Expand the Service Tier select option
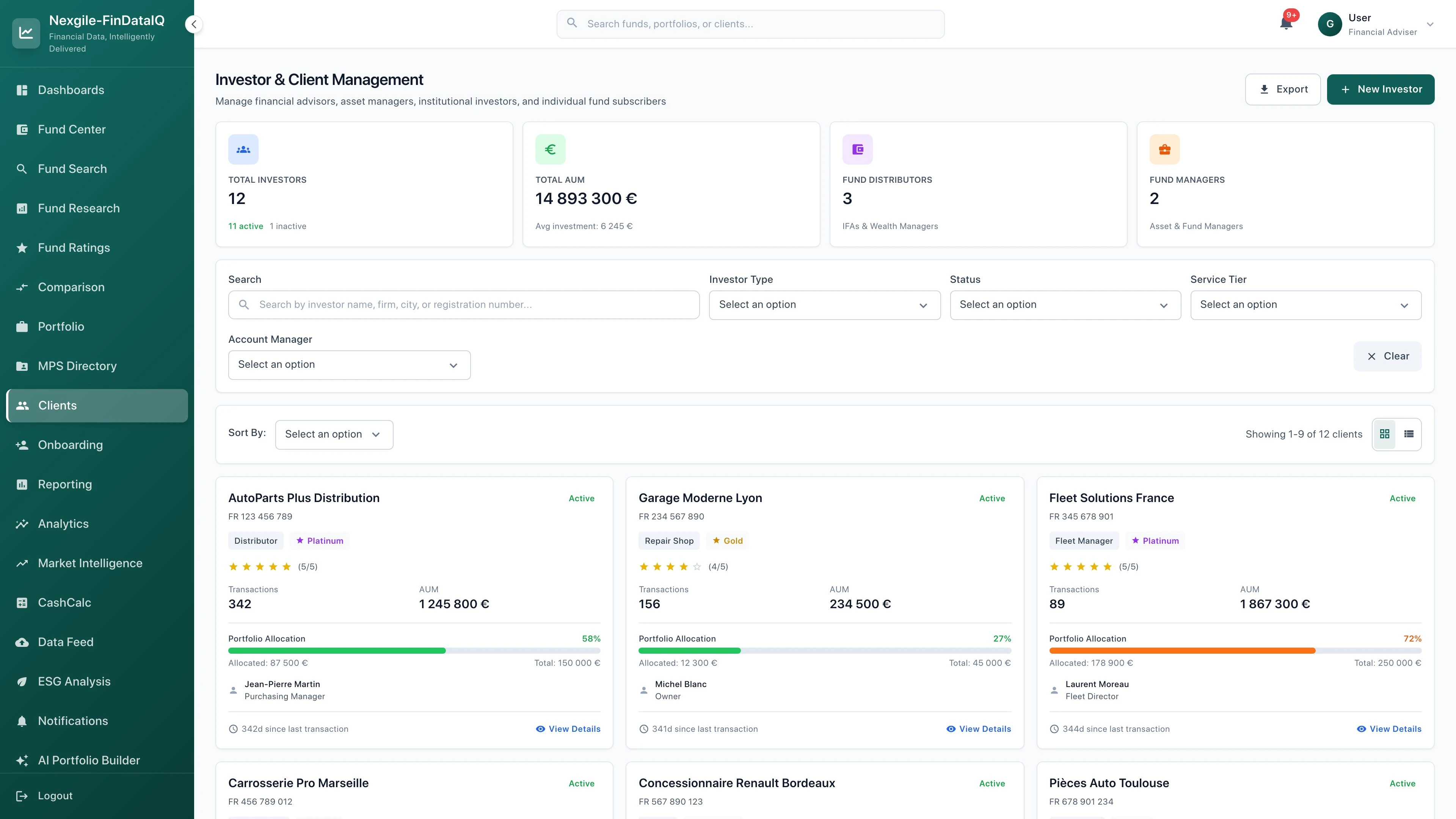Viewport: 1456px width, 819px height. pos(1305,304)
